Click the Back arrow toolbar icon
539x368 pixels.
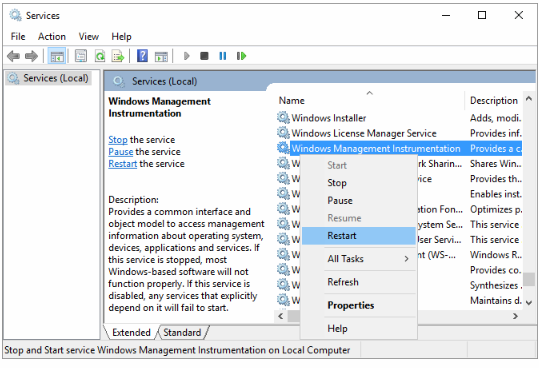(13, 56)
